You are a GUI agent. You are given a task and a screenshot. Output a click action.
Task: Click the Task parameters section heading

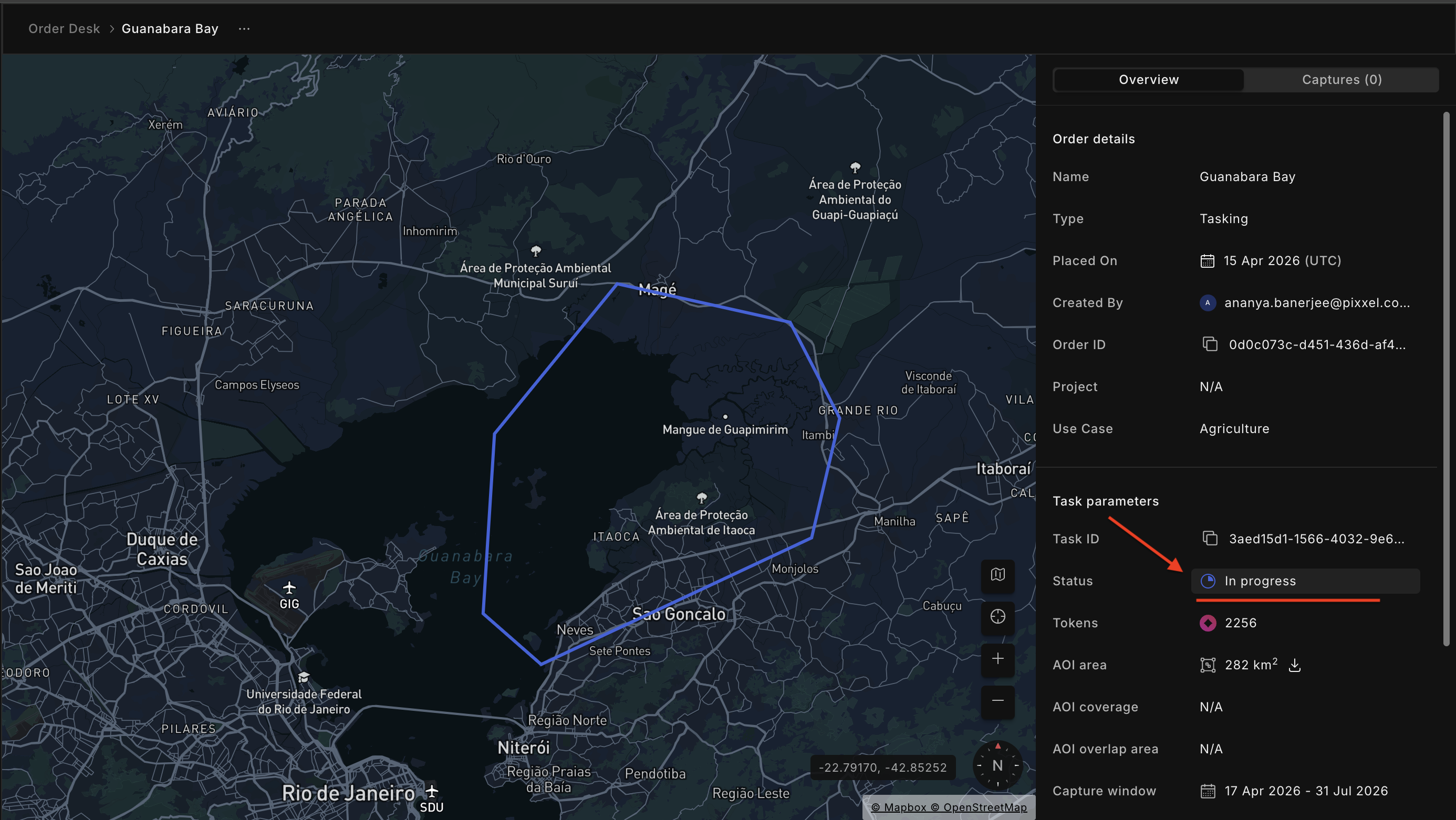tap(1106, 501)
